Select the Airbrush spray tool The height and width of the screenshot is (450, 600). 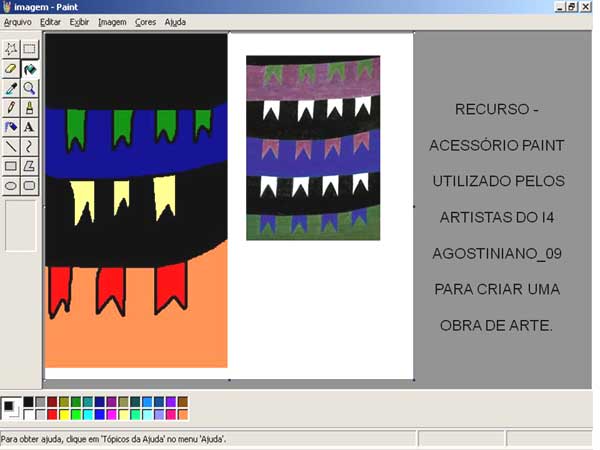coord(11,127)
